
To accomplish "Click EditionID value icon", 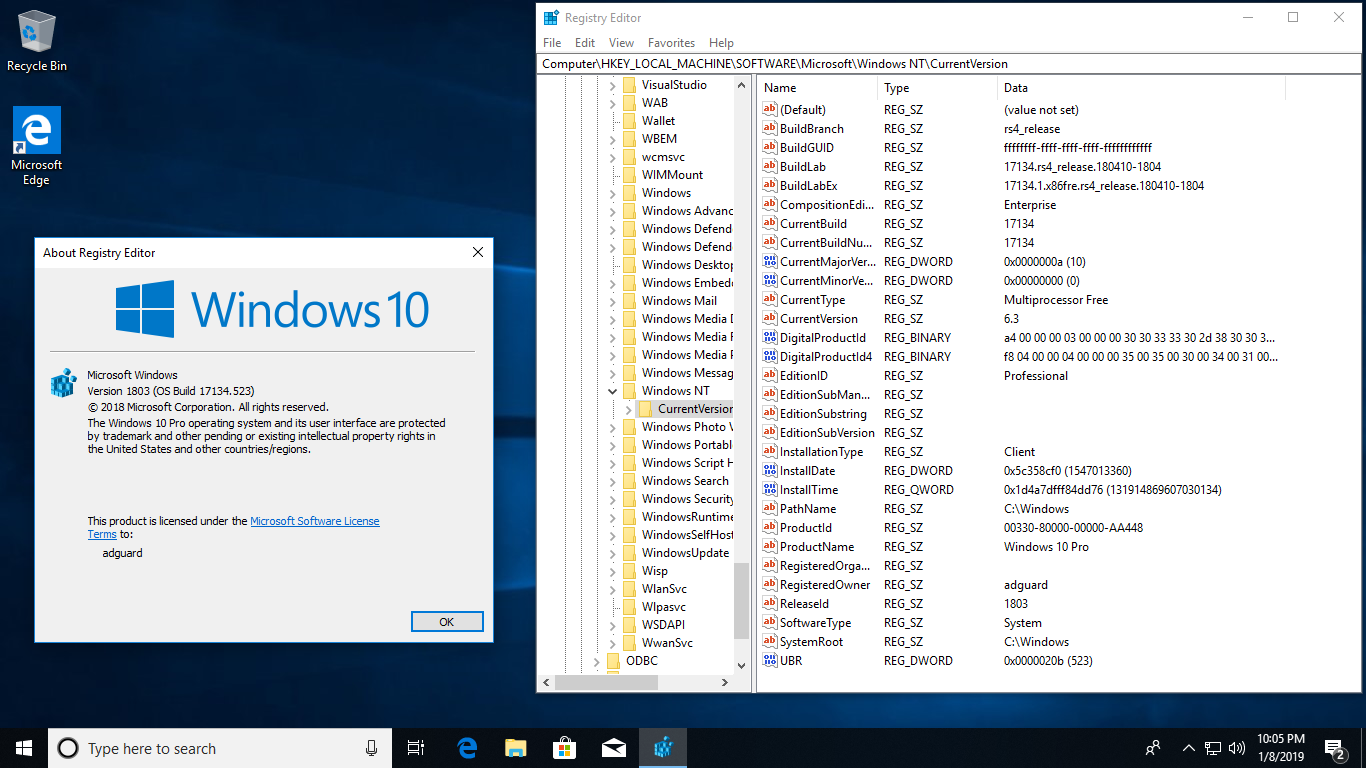I will (x=769, y=376).
